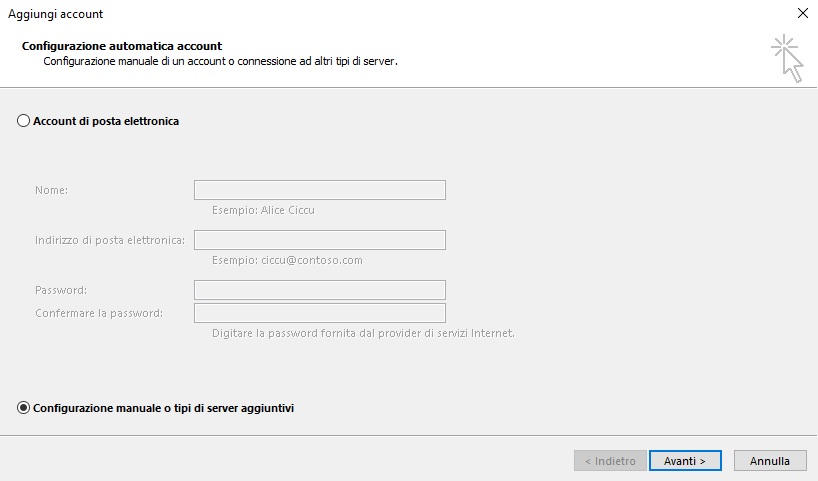Image resolution: width=818 pixels, height=481 pixels.
Task: Click the Password input box
Action: [x=320, y=290]
